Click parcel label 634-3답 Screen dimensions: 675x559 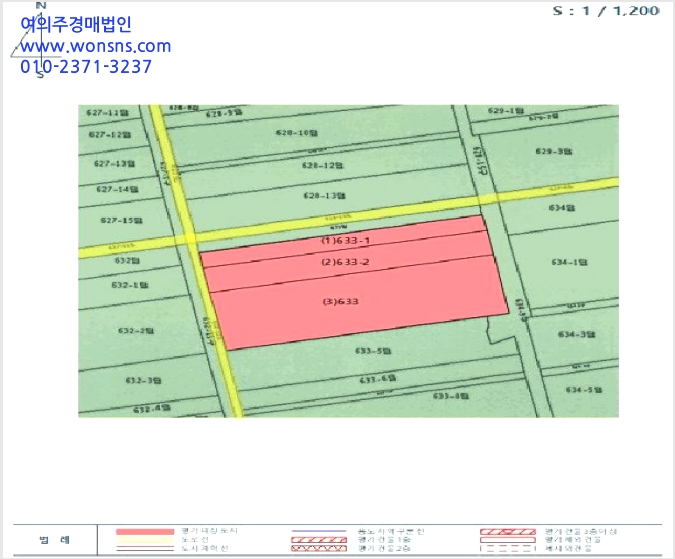tap(577, 334)
